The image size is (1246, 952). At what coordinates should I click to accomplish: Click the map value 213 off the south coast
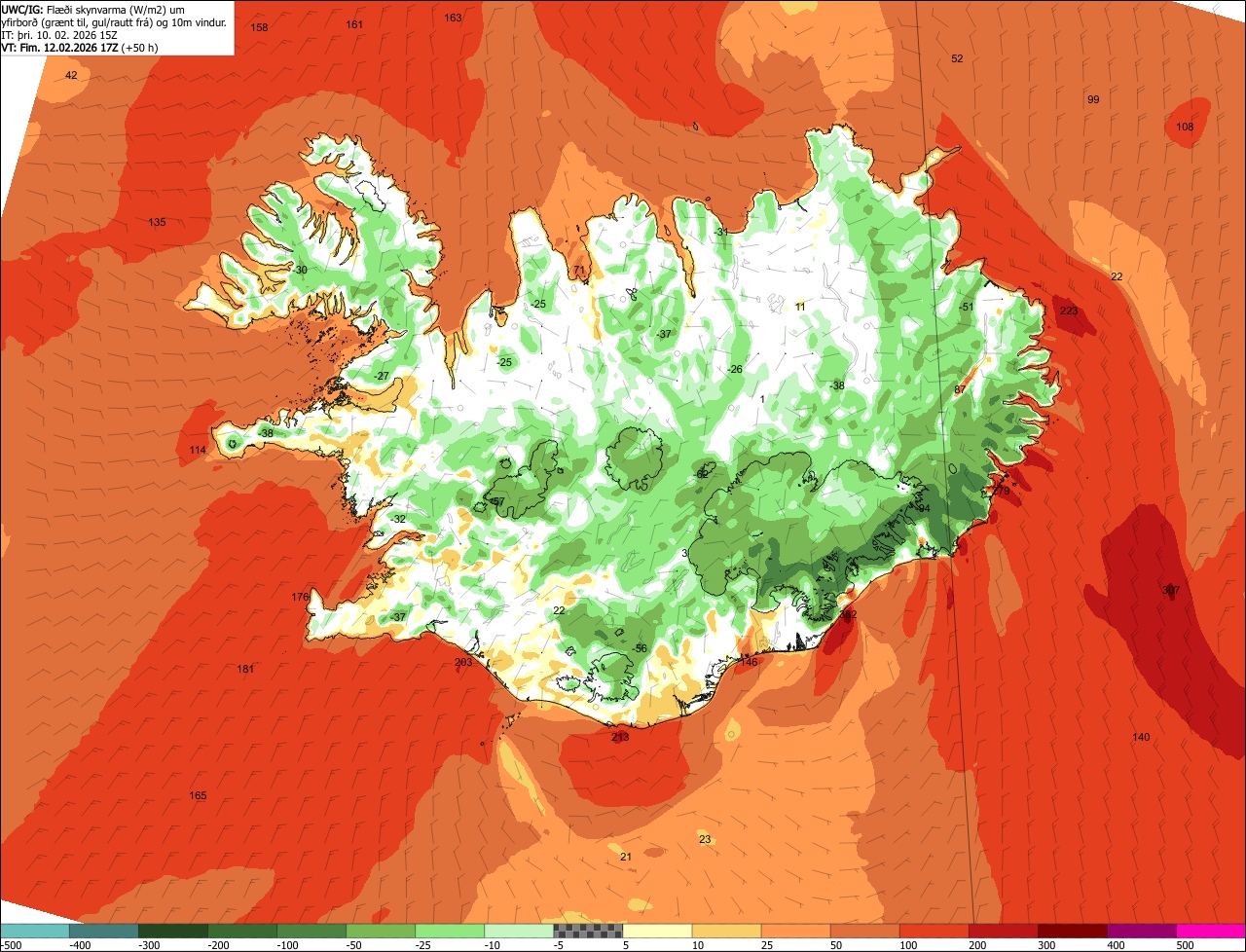coord(620,737)
